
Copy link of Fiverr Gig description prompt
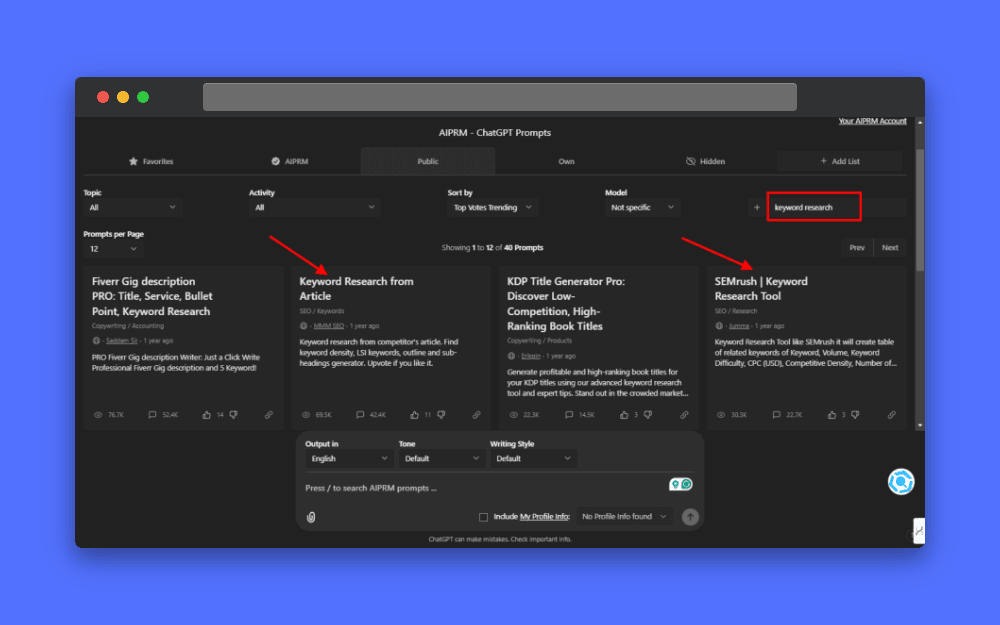coord(268,415)
